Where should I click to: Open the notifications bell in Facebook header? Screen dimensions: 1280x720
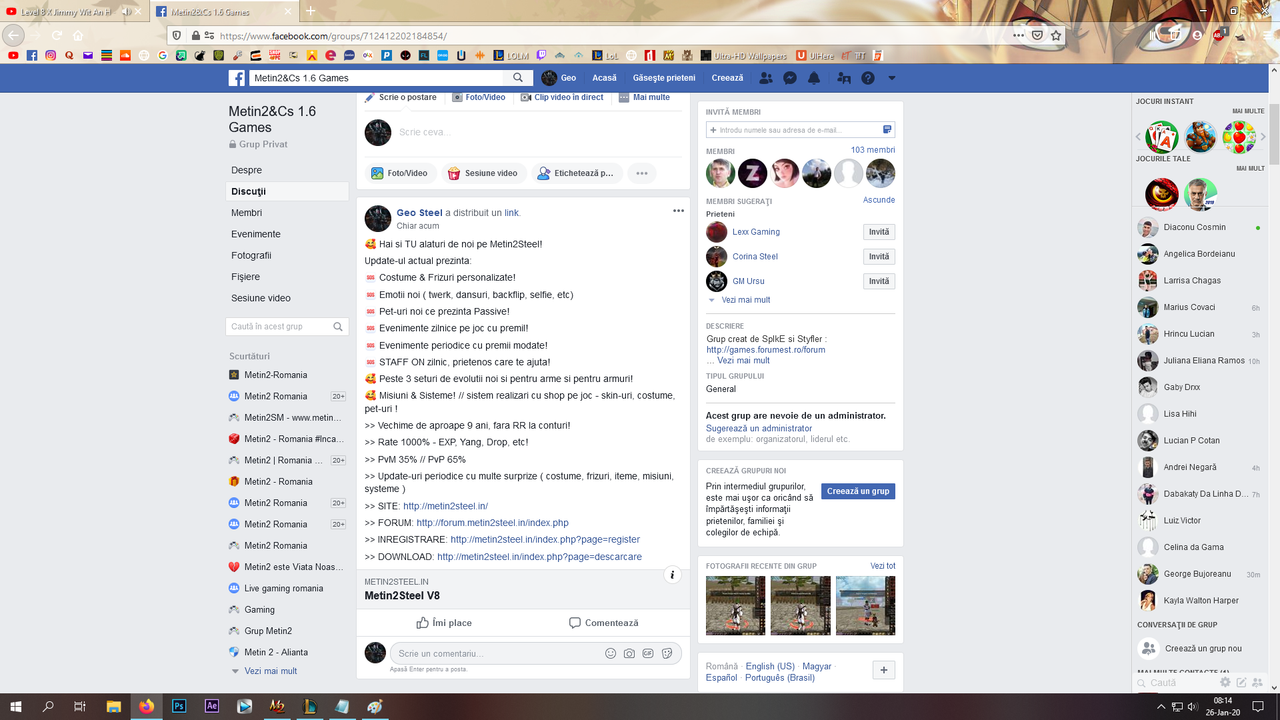[x=814, y=78]
